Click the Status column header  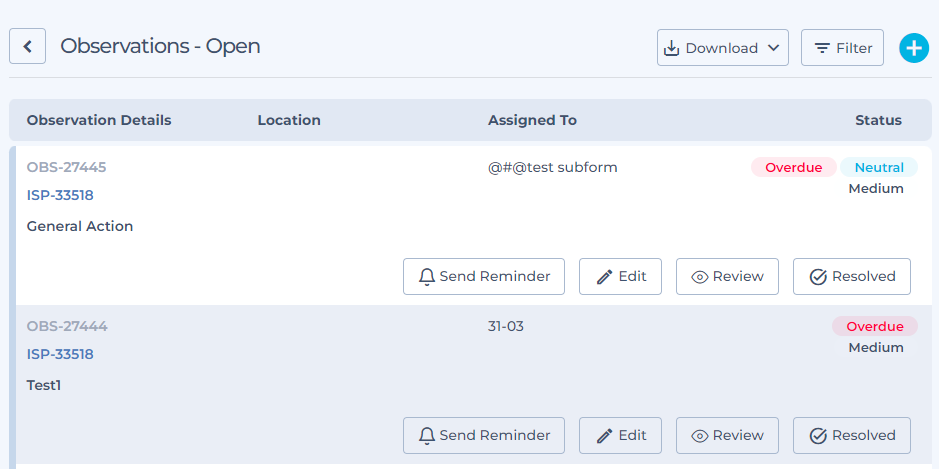click(878, 120)
